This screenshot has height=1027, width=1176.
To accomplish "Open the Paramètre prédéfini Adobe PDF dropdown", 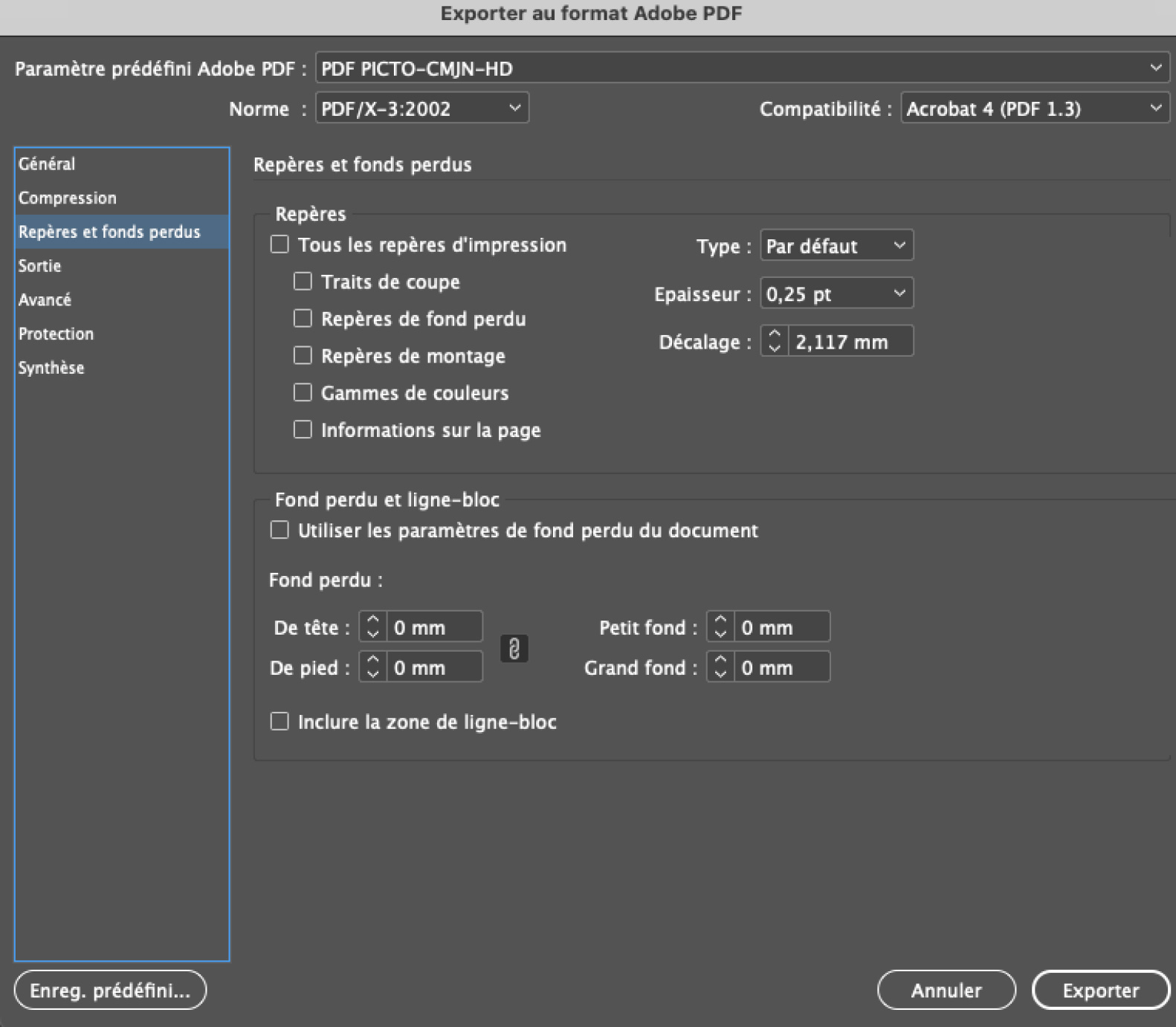I will (x=741, y=68).
